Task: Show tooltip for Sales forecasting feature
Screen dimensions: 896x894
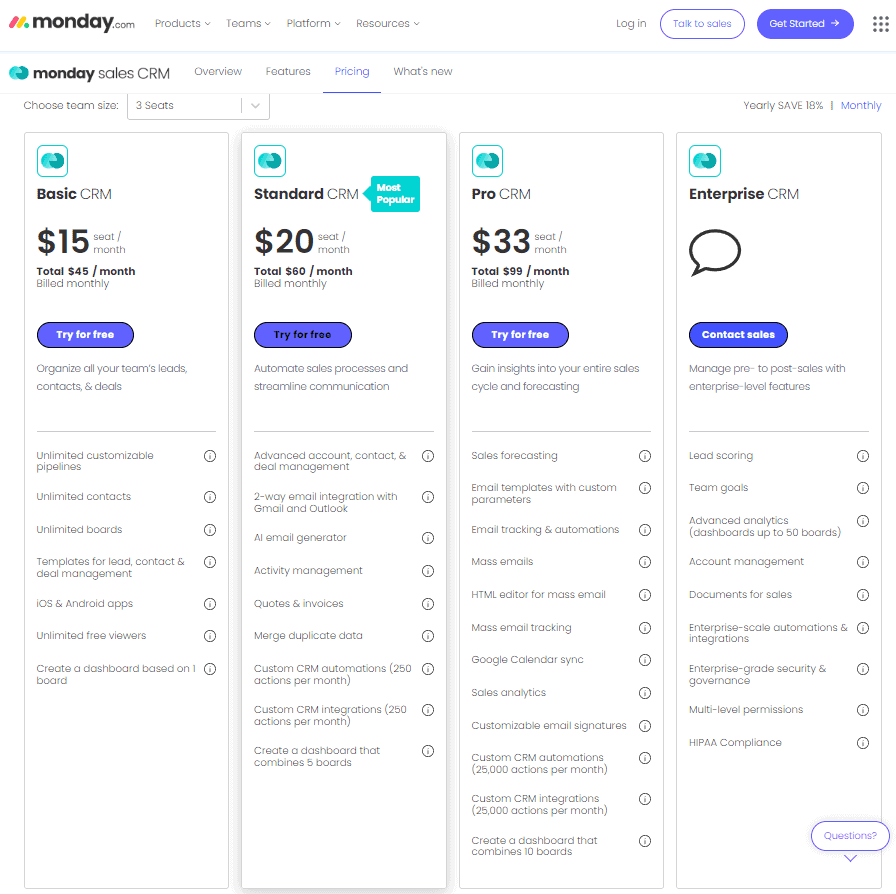Action: 645,455
